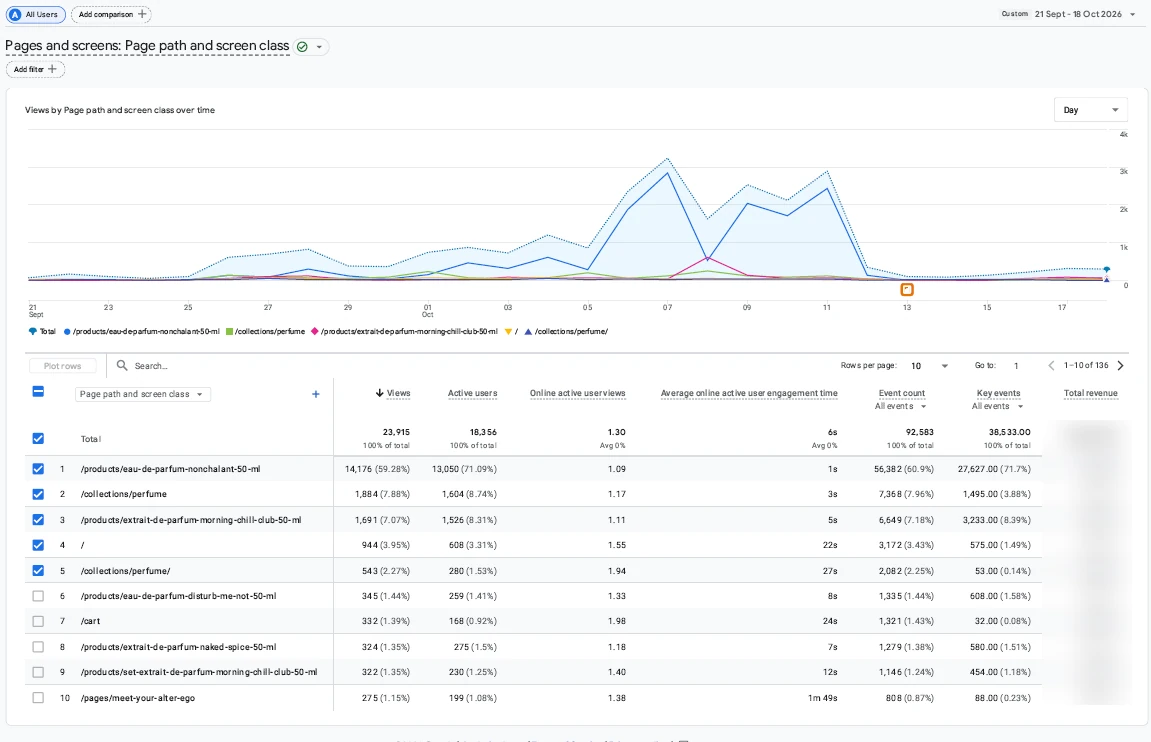The image size is (1151, 742).
Task: Open Key events All events dropdown
Action: [997, 407]
